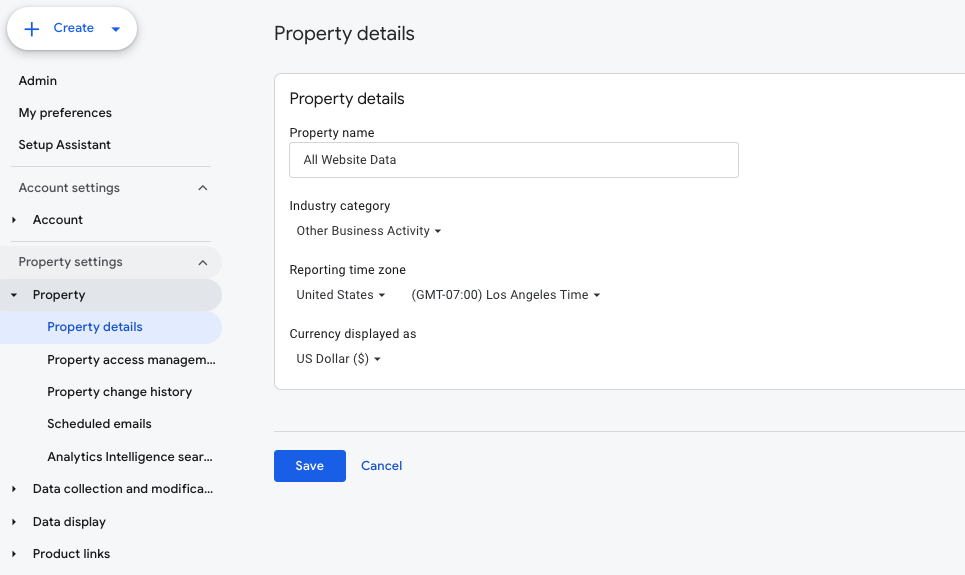Open Property change history
Image resolution: width=965 pixels, height=575 pixels.
[x=119, y=392]
